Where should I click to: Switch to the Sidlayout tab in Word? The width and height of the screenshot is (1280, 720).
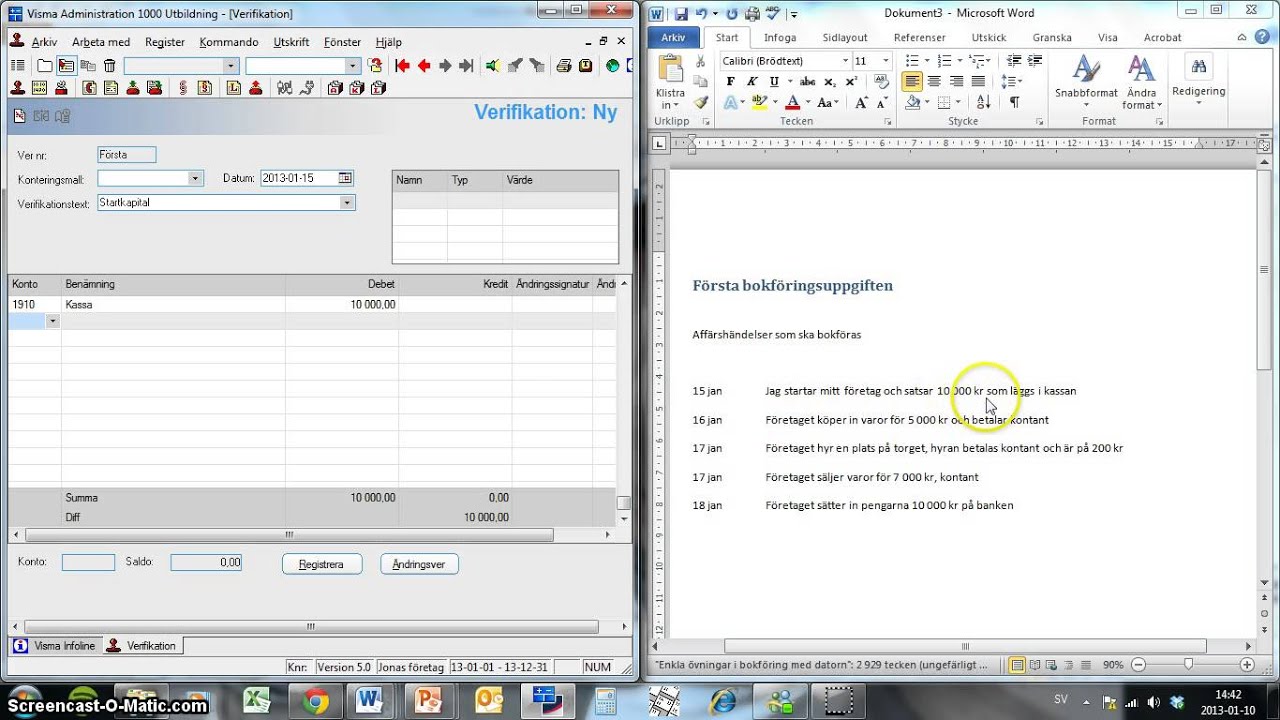pos(845,38)
